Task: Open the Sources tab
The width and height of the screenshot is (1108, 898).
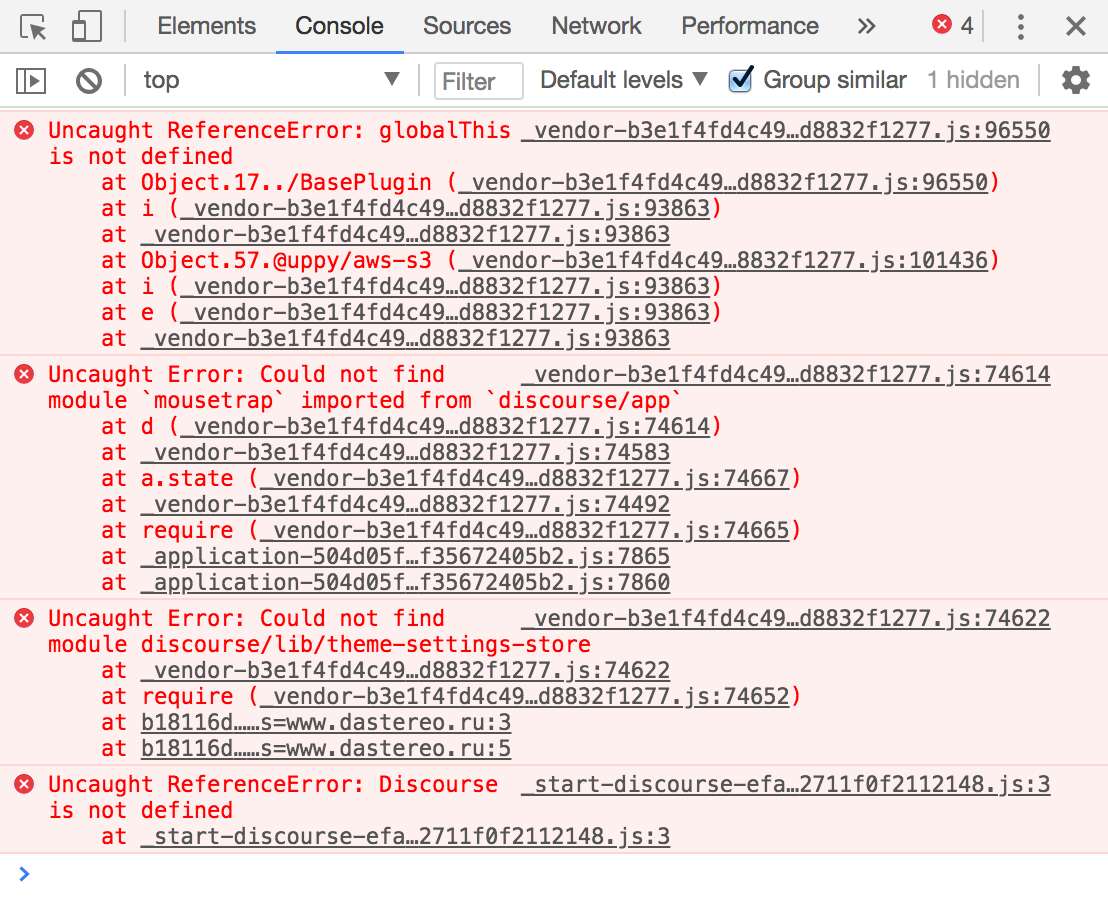Action: coord(466,27)
